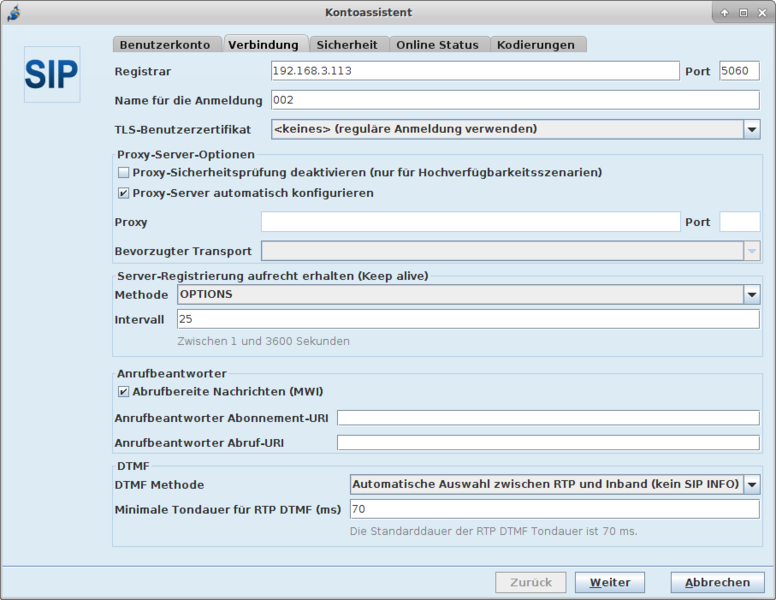Image resolution: width=776 pixels, height=600 pixels.
Task: Close the Kontoassistent window
Action: 761,12
